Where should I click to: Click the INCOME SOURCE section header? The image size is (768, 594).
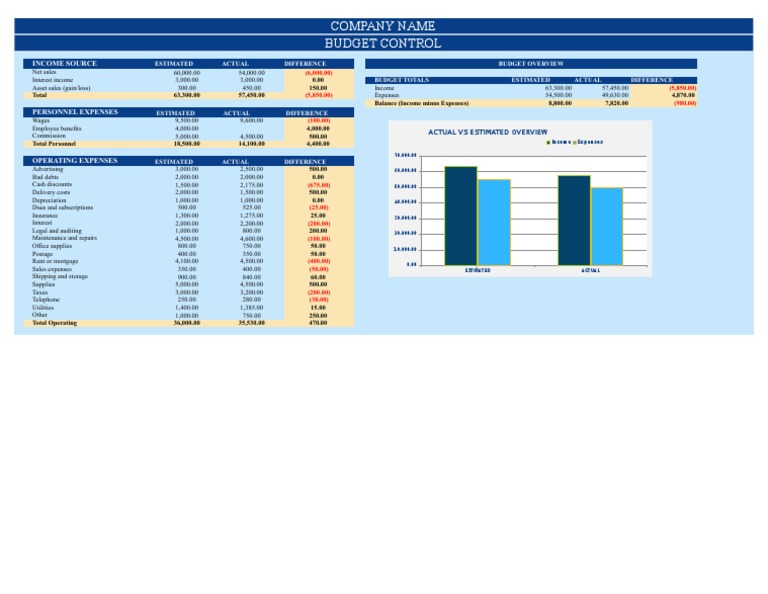(64, 63)
